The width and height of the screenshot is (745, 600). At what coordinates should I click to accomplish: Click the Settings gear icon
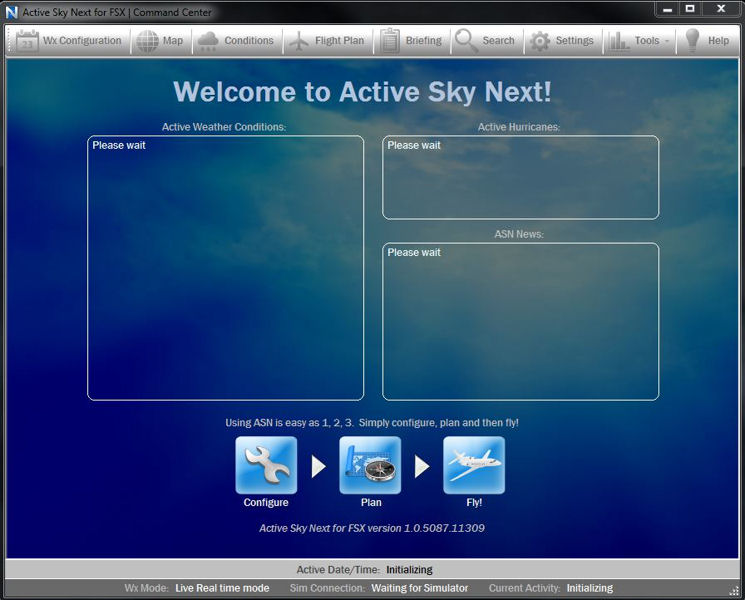coord(540,41)
